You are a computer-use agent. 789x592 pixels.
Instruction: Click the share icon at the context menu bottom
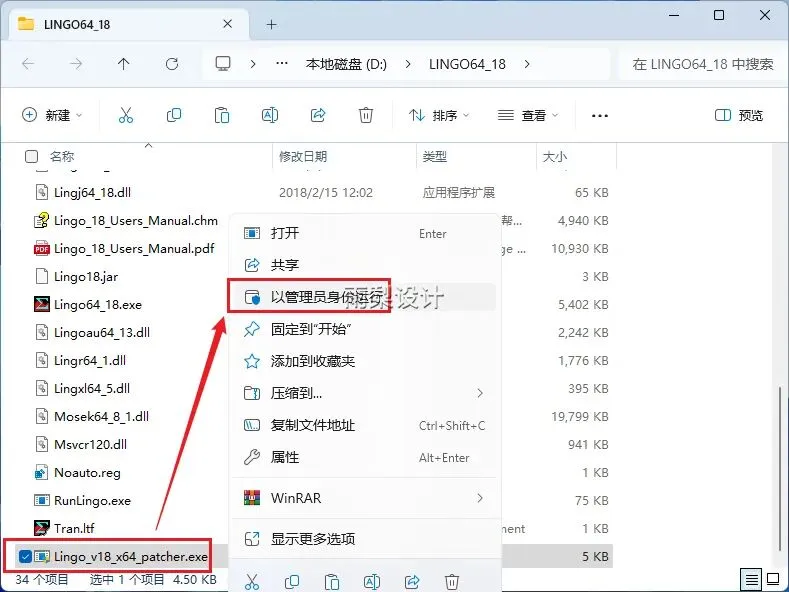[412, 581]
